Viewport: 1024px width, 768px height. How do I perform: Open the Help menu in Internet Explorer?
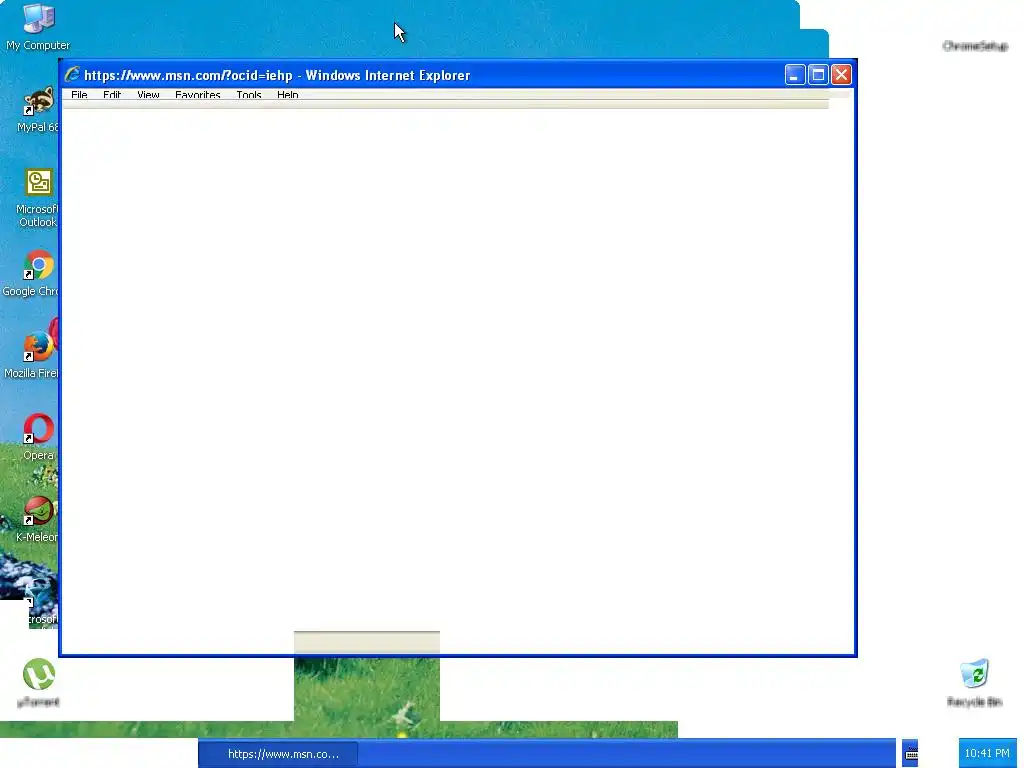click(x=287, y=95)
